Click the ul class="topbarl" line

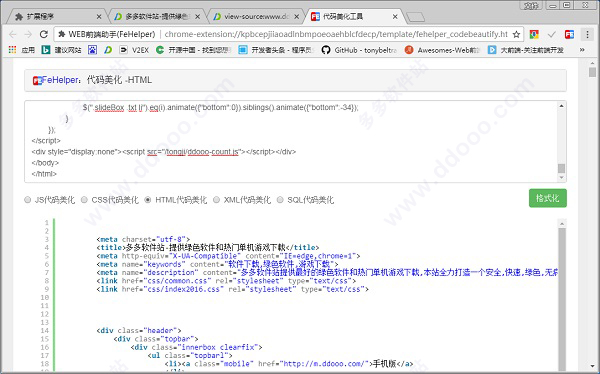point(190,355)
